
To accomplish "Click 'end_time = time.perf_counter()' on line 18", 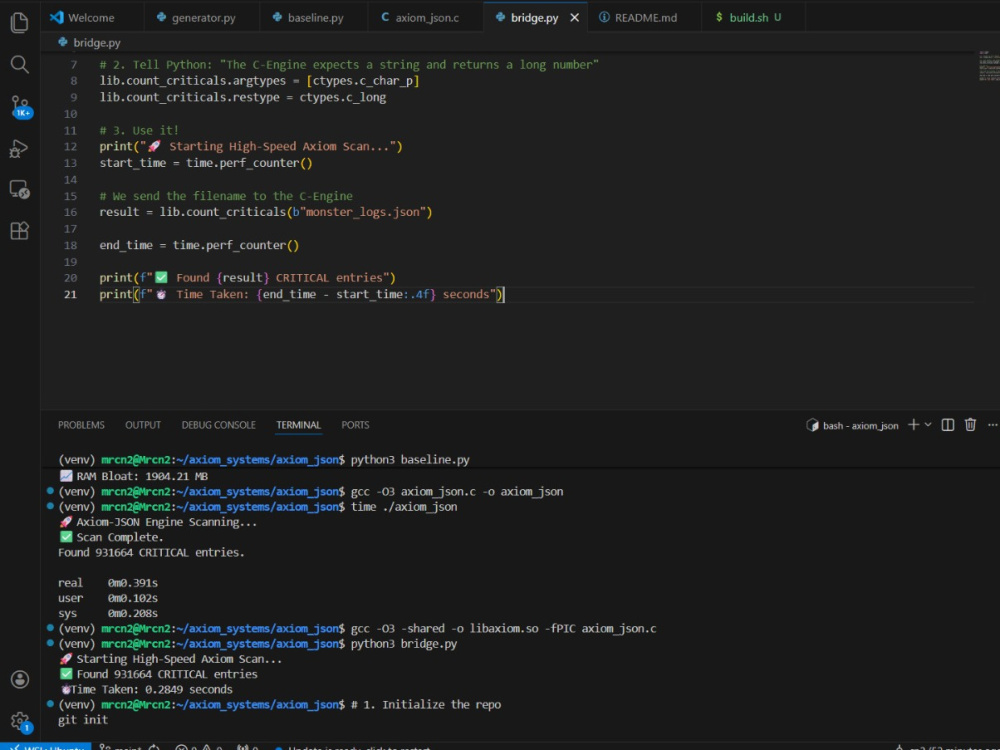I will [x=199, y=246].
